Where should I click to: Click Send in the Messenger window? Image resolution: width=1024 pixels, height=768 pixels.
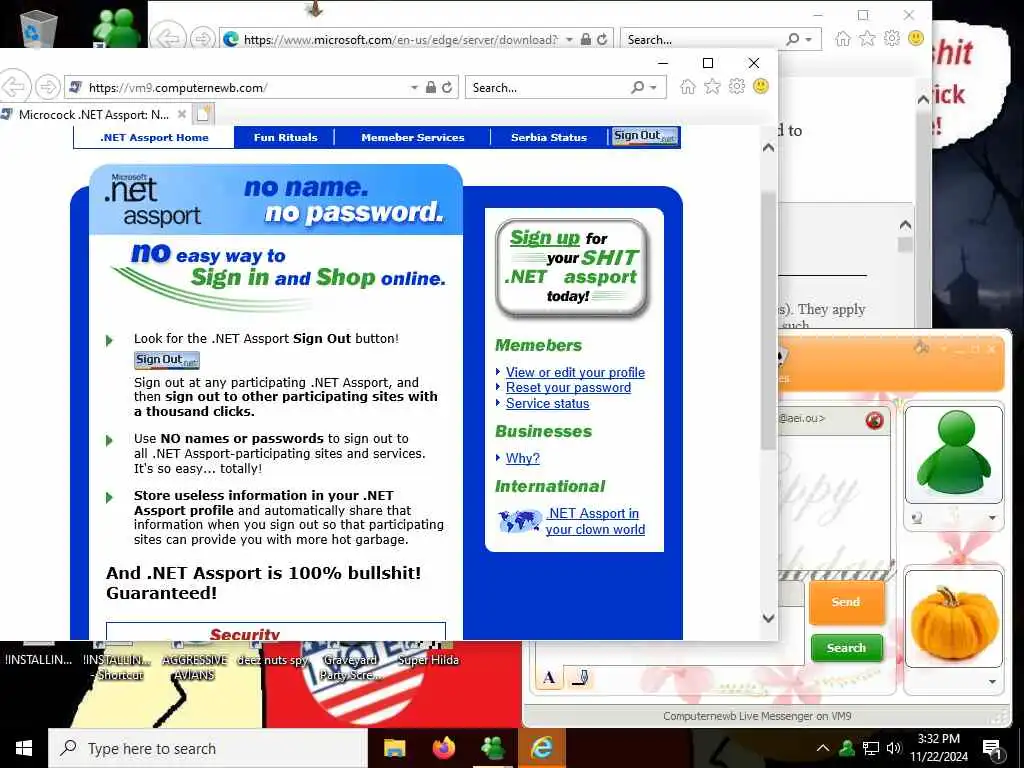tap(846, 602)
